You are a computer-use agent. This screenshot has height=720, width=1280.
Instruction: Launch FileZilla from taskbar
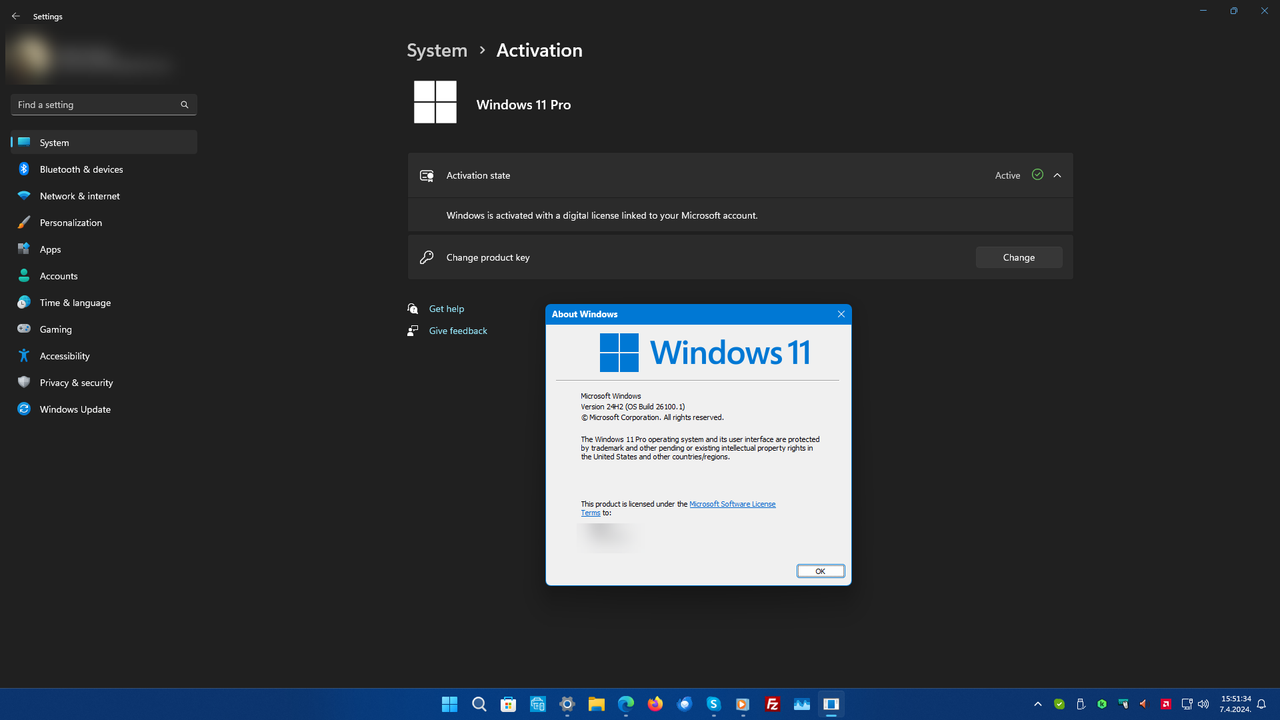[772, 704]
